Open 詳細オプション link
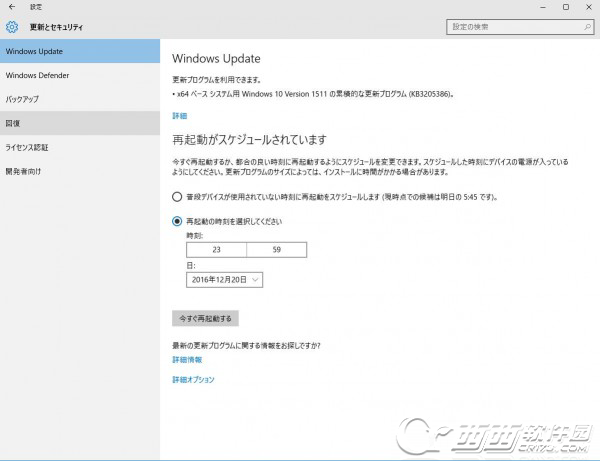600x461 pixels. point(193,380)
